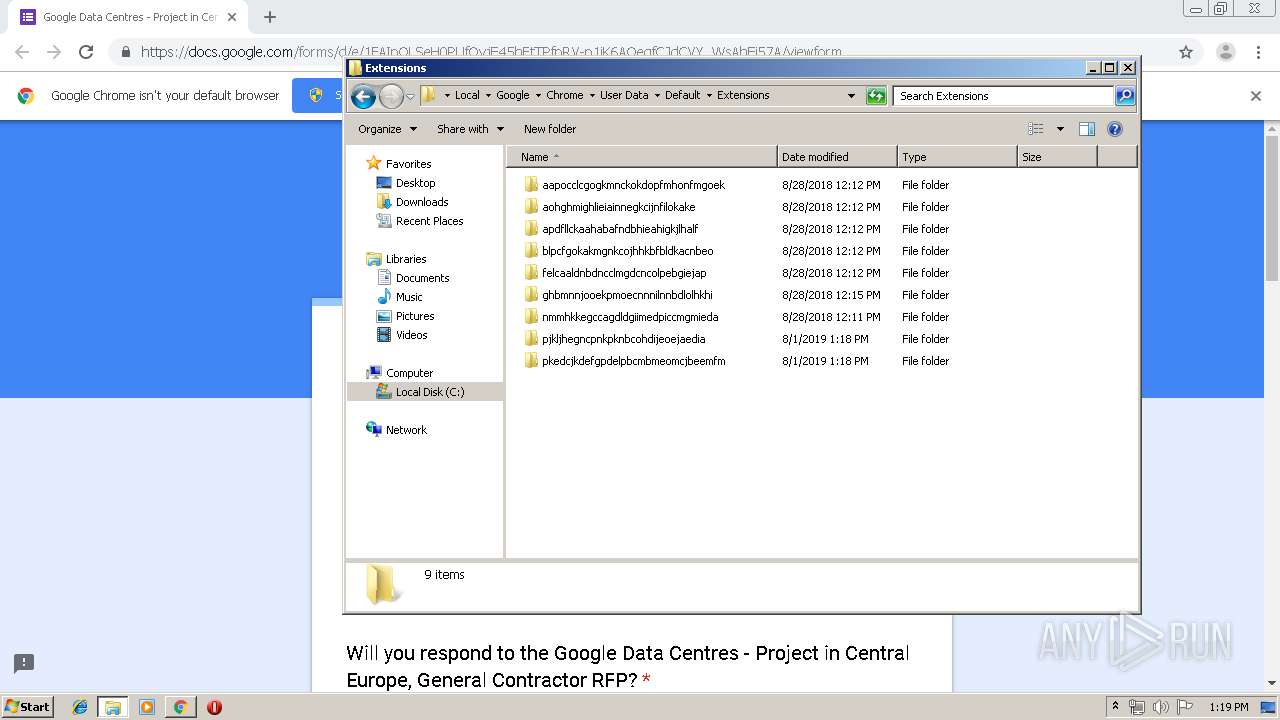Select folder pjkljhegncpnkpknbcohdijeoejaedia
This screenshot has height=720, width=1280.
tap(623, 339)
